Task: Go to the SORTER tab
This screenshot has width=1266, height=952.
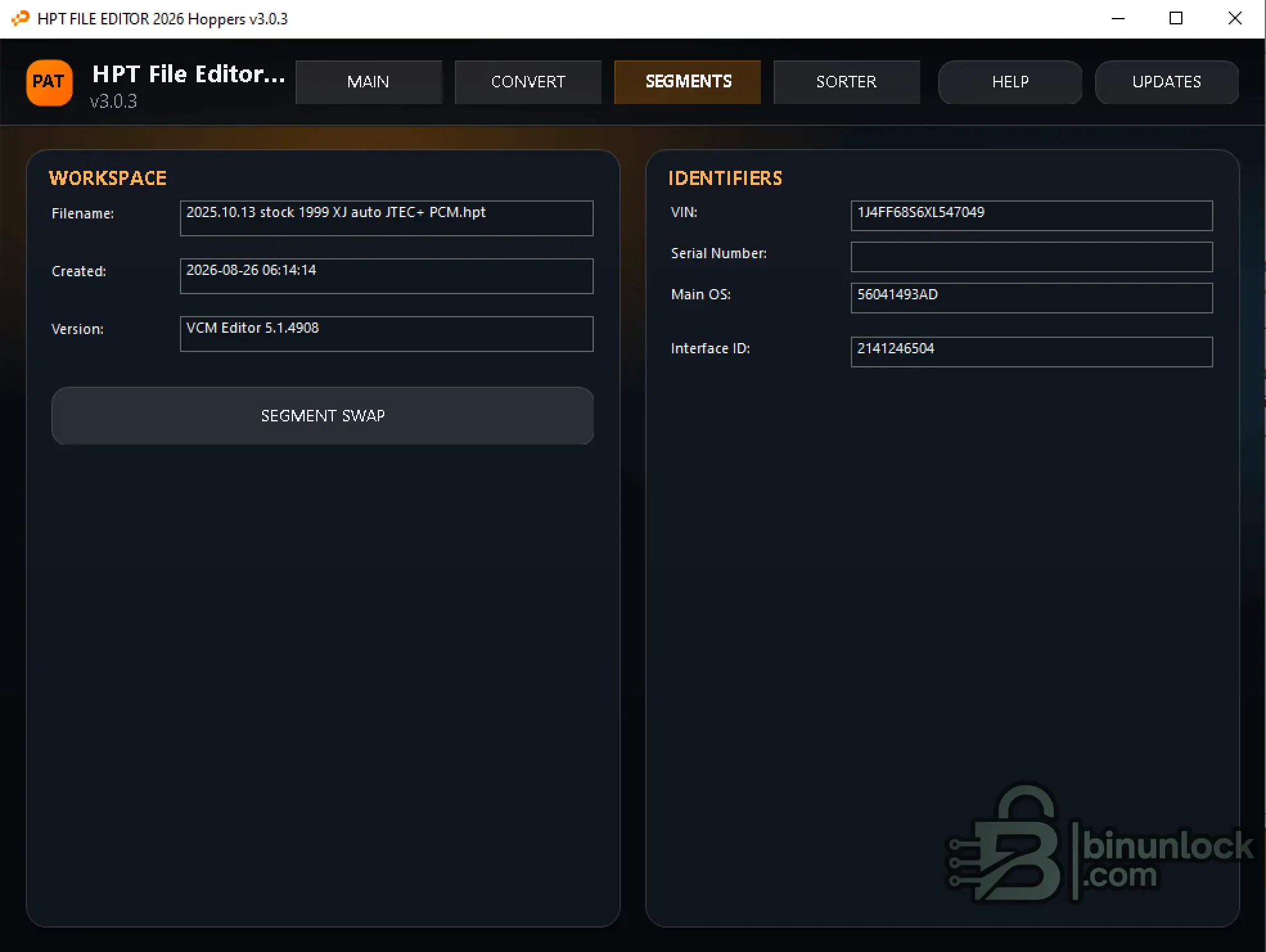Action: click(x=847, y=82)
